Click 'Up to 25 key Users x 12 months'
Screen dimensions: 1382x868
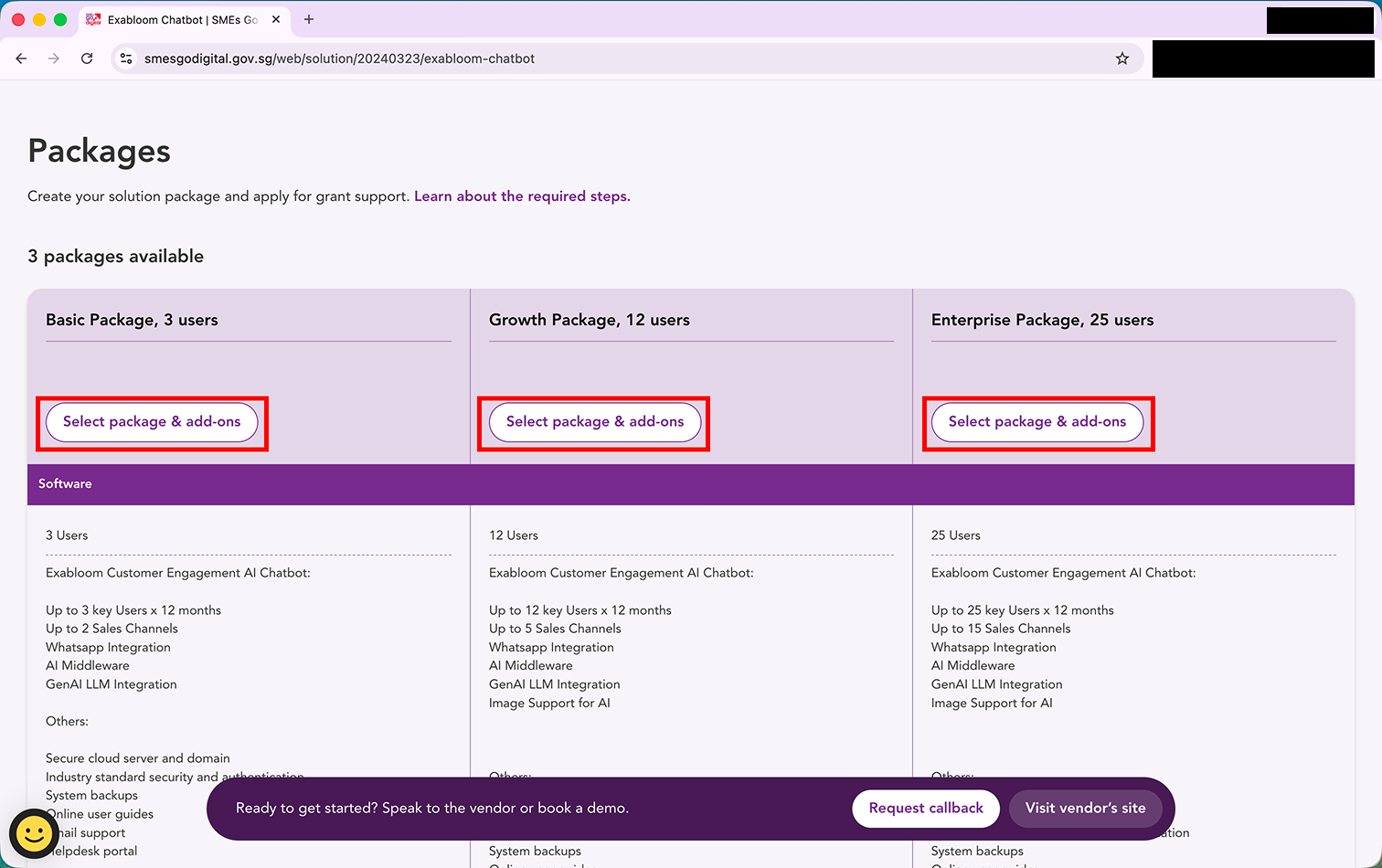point(1023,610)
